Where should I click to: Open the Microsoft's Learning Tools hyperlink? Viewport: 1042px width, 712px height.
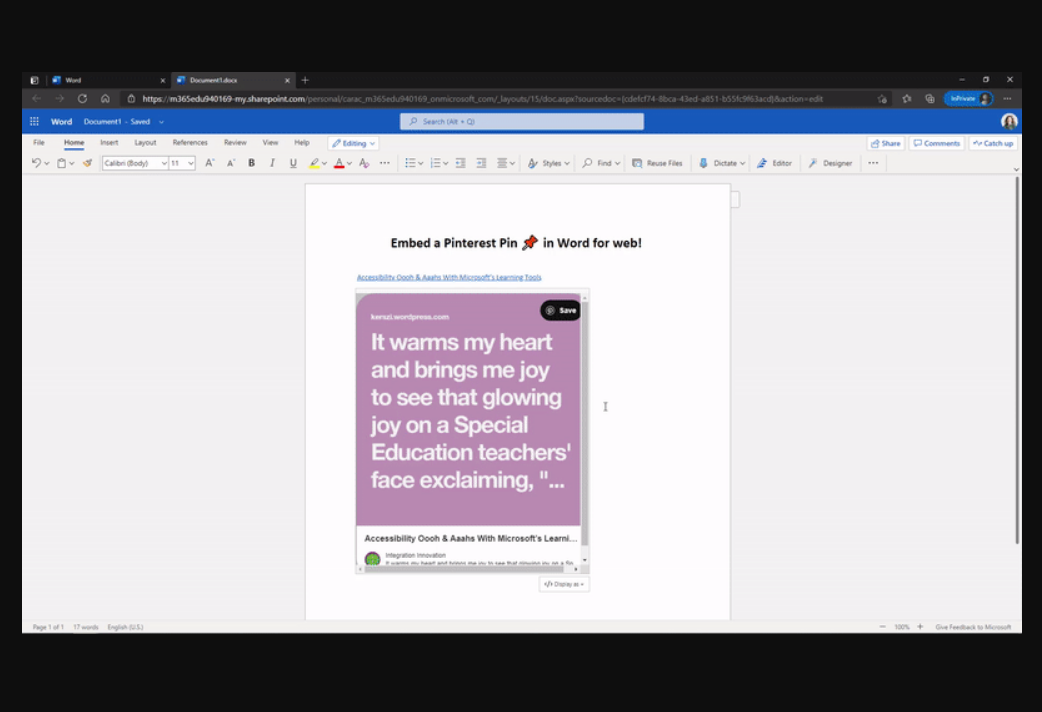coord(448,277)
